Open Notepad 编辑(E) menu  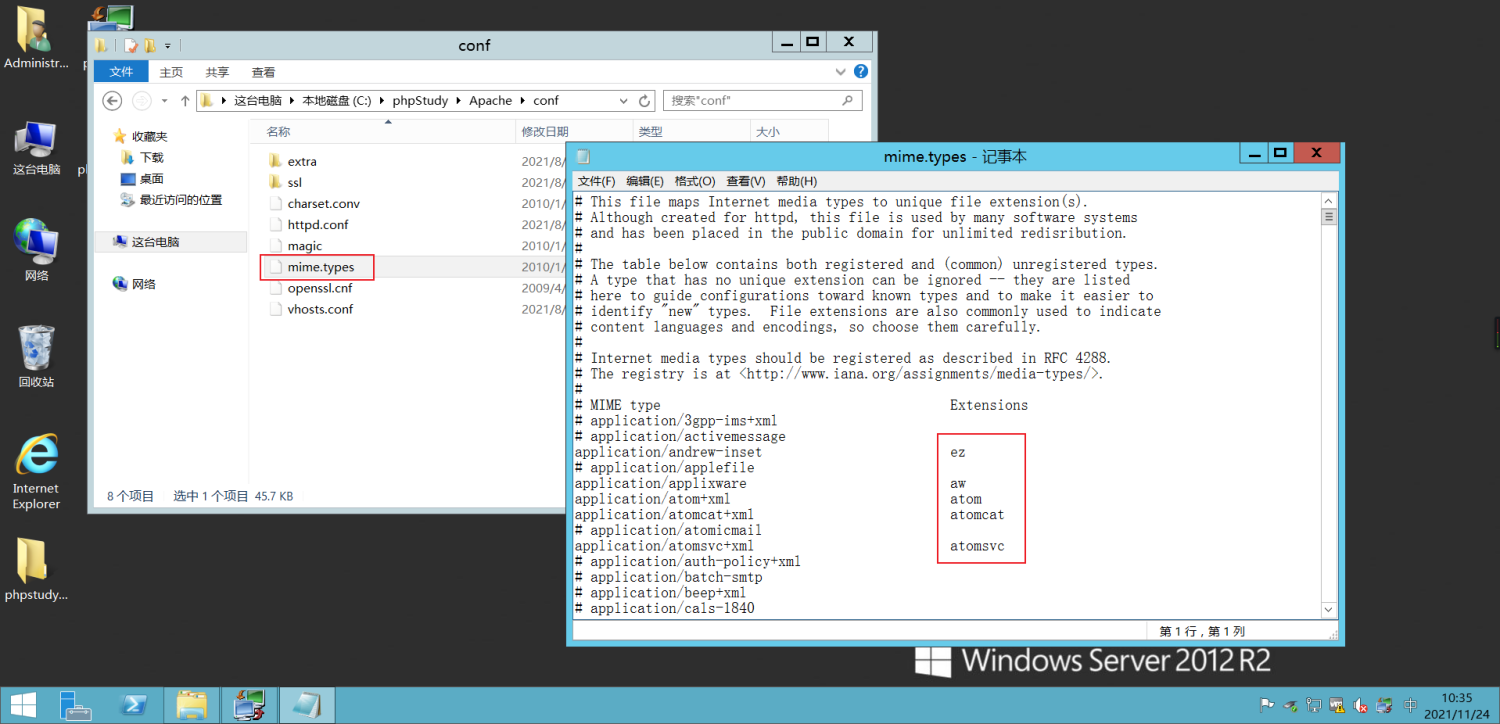pyautogui.click(x=645, y=181)
